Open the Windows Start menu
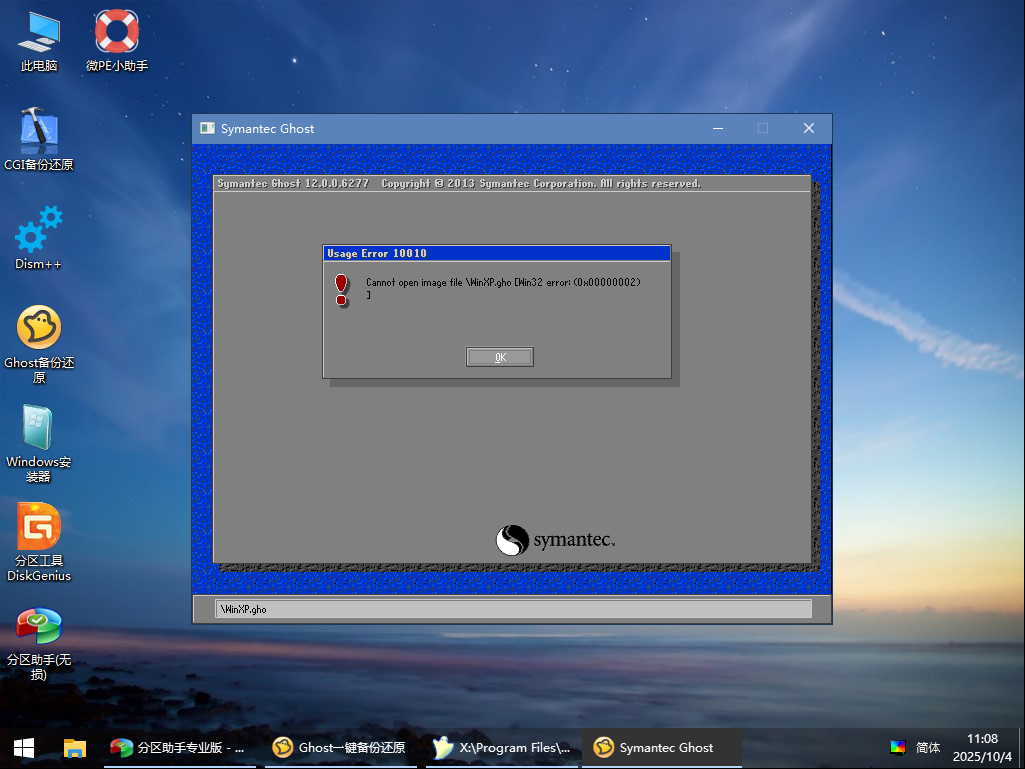 [24, 747]
